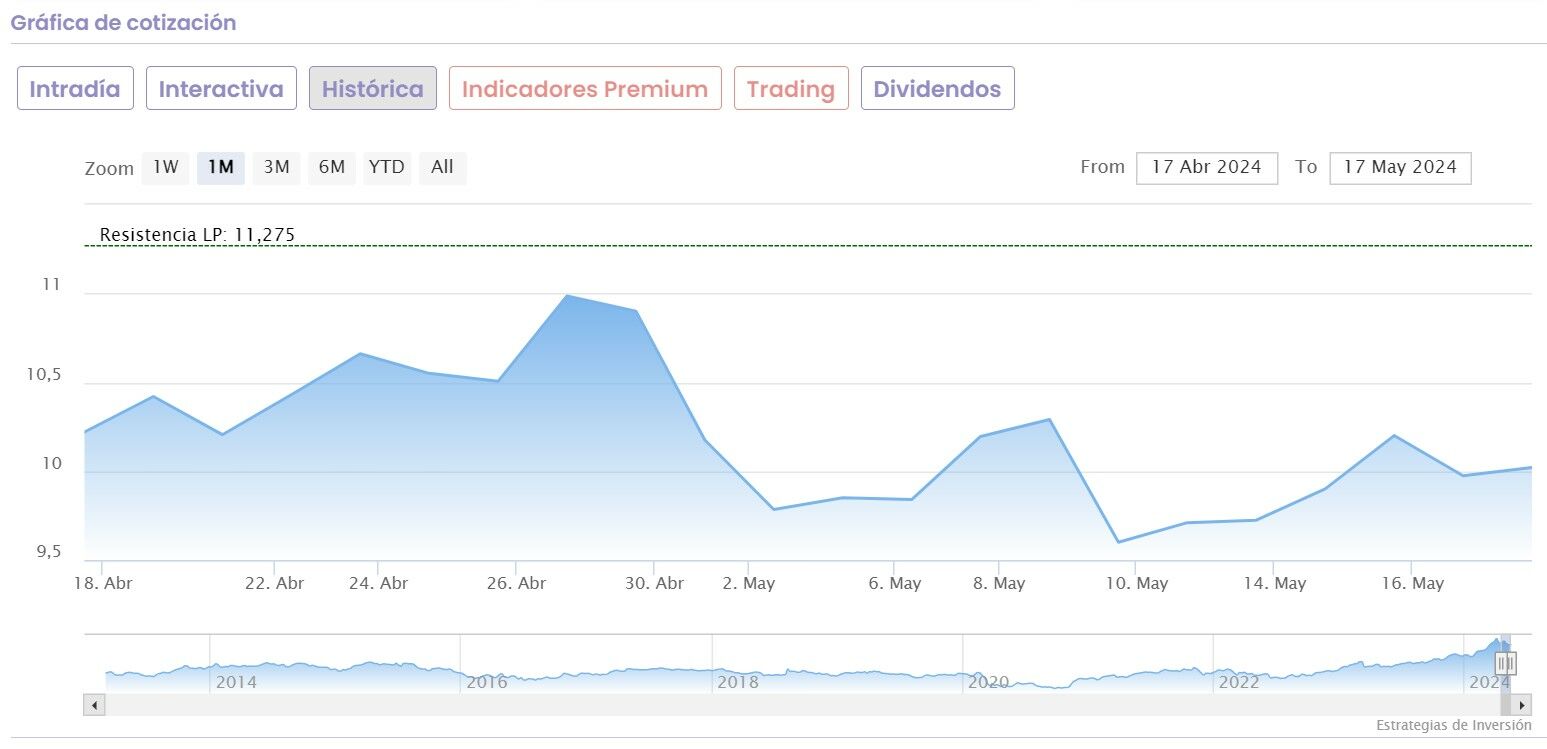Screen dimensions: 1547x749
Task: Switch to the Intradía chart tab
Action: pos(75,89)
